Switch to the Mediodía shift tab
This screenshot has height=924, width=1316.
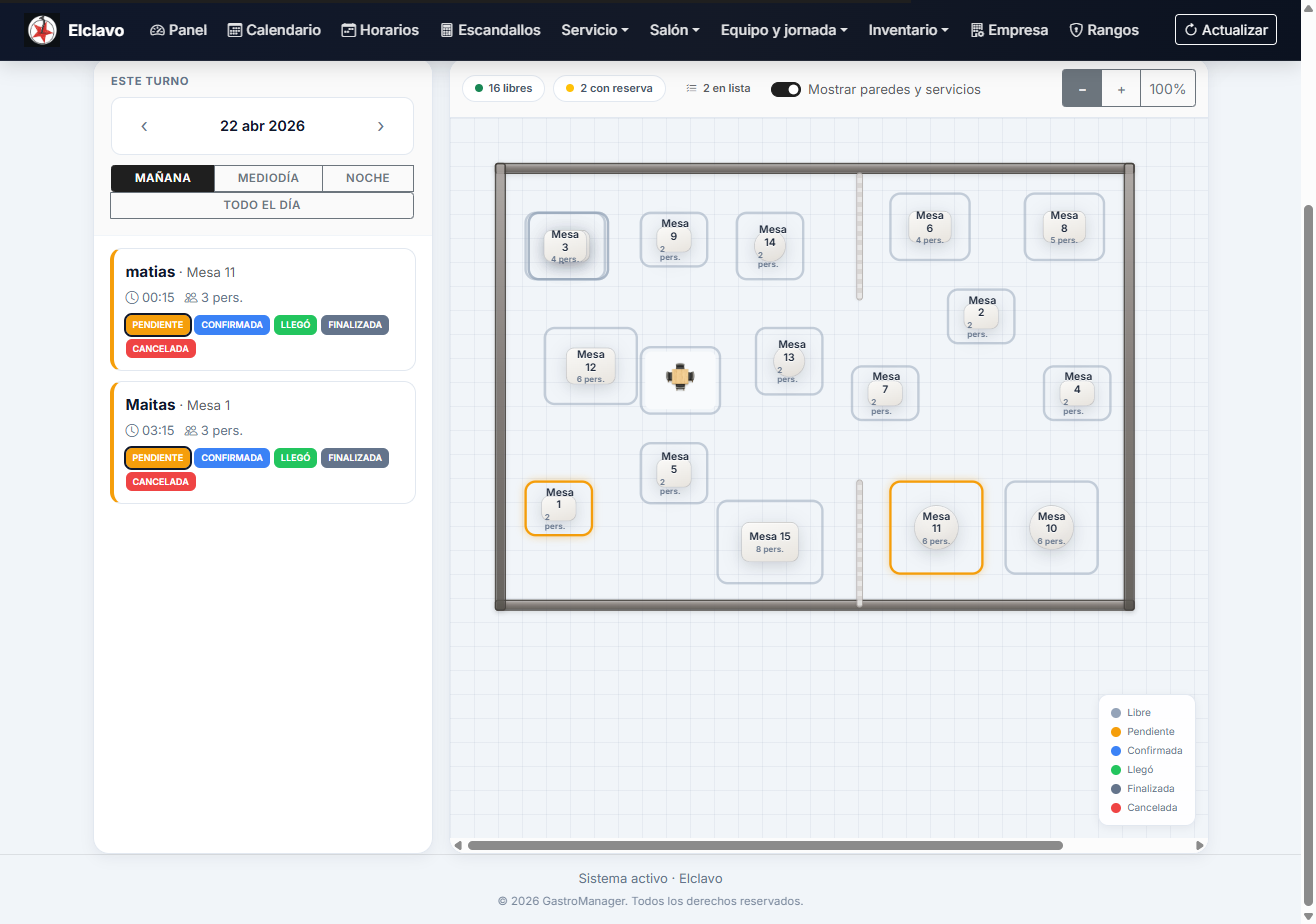pos(268,178)
